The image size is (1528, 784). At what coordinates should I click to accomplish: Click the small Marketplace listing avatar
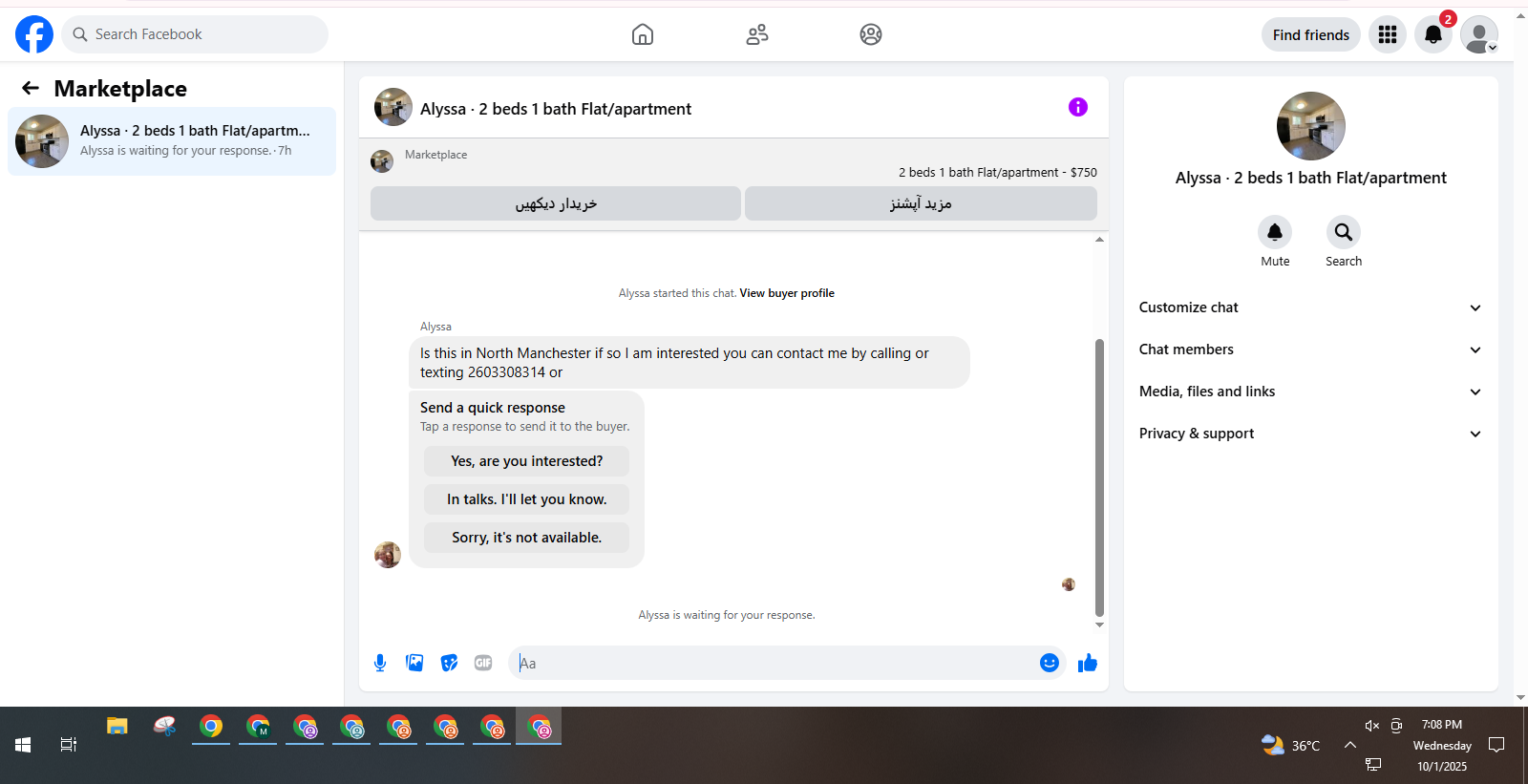pos(382,161)
